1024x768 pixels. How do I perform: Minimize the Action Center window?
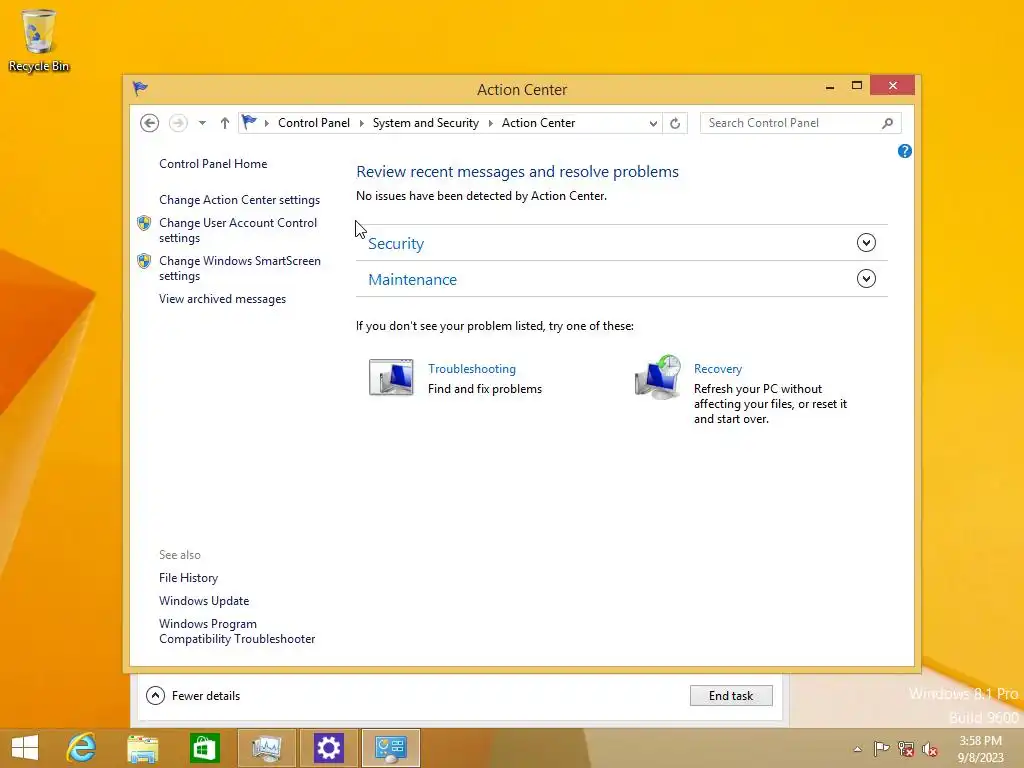coord(830,86)
